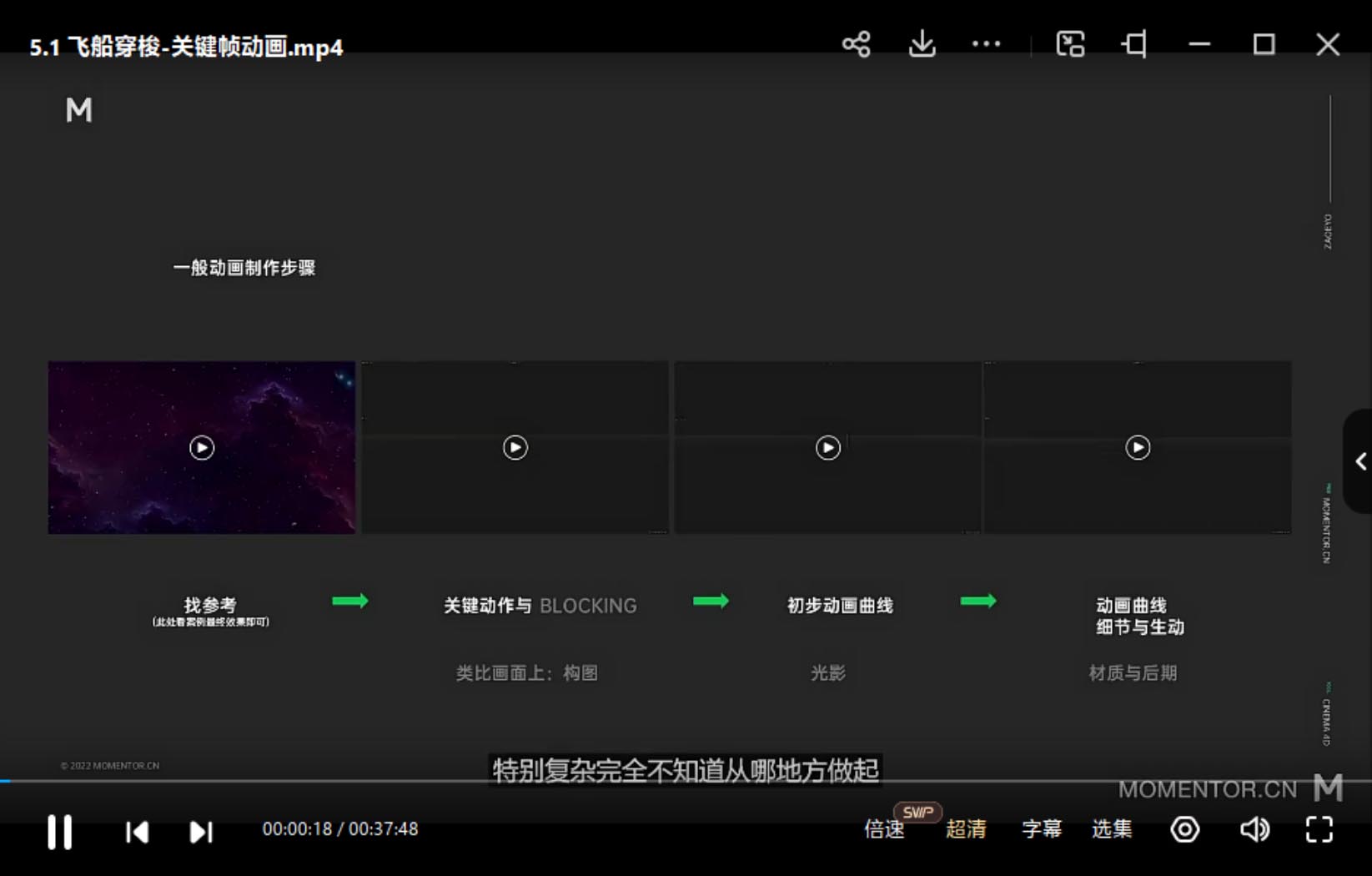Play the fourth thumbnail above 动画曲线细节与生动
The height and width of the screenshot is (876, 1372).
click(x=1138, y=448)
